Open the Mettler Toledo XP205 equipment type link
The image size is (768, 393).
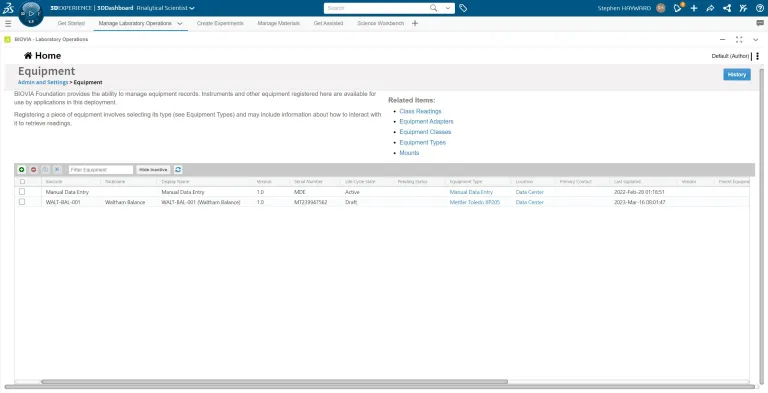[475, 202]
